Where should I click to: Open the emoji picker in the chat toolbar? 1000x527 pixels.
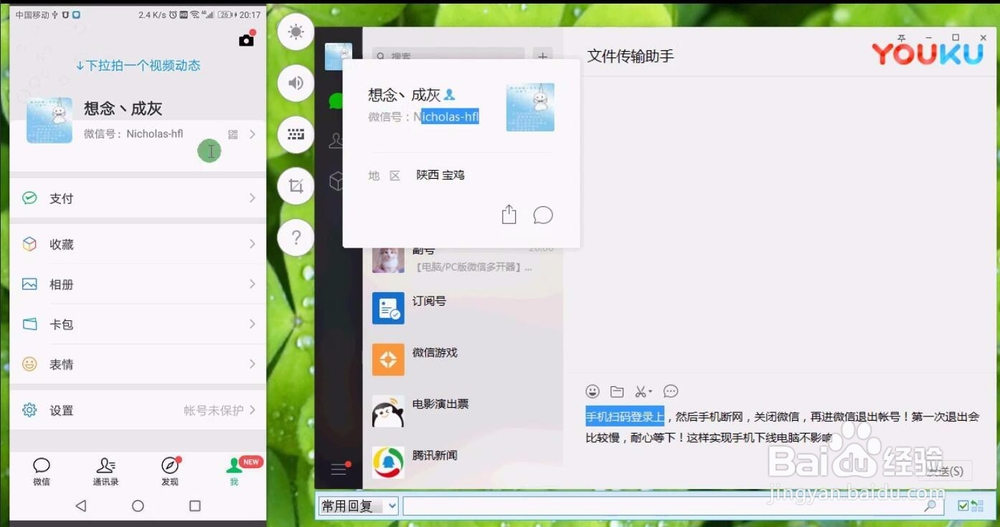pos(592,391)
